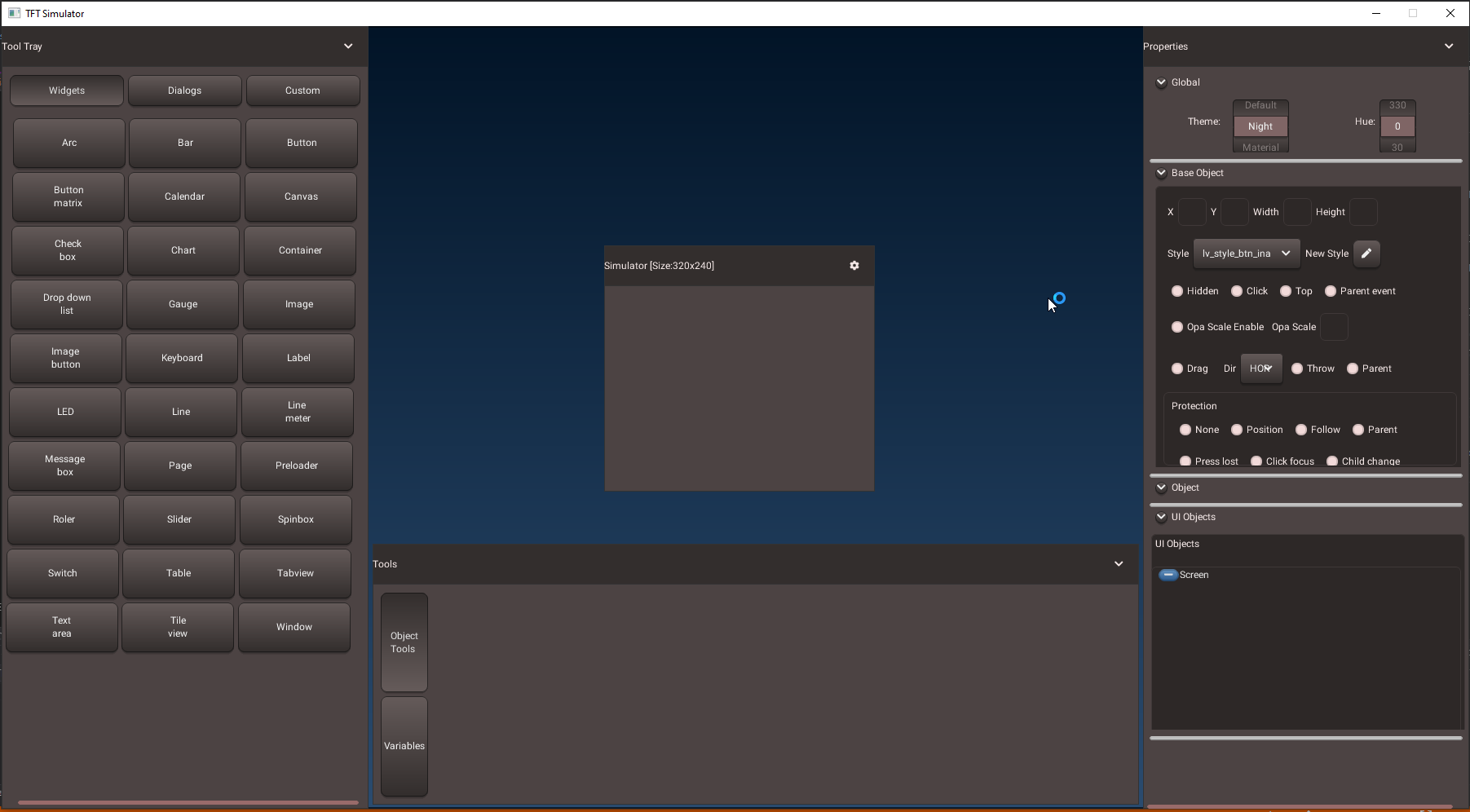The width and height of the screenshot is (1470, 812).
Task: Select the Gauge widget
Action: point(182,304)
